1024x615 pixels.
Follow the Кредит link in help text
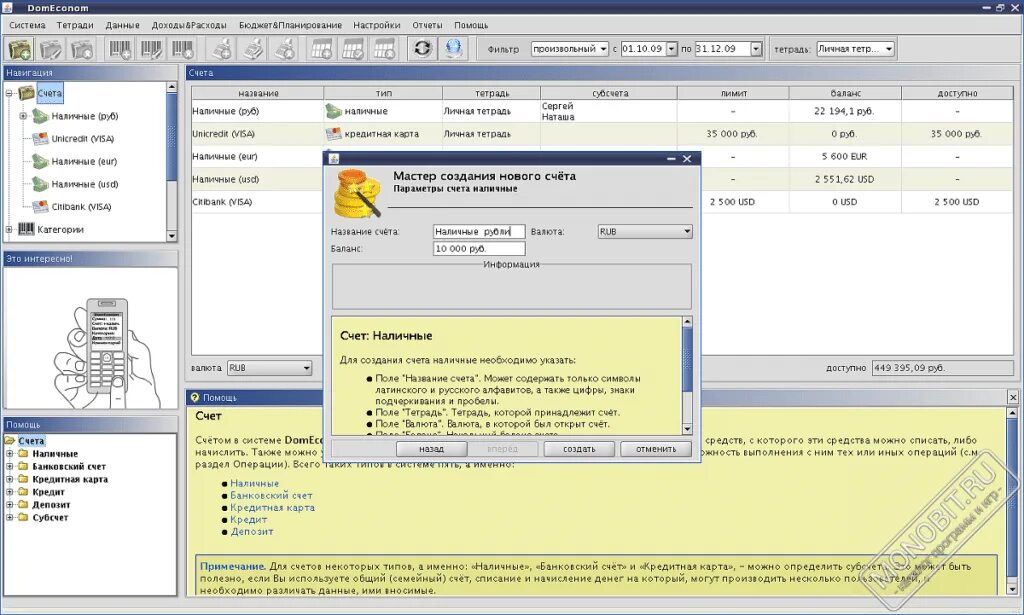click(x=248, y=520)
